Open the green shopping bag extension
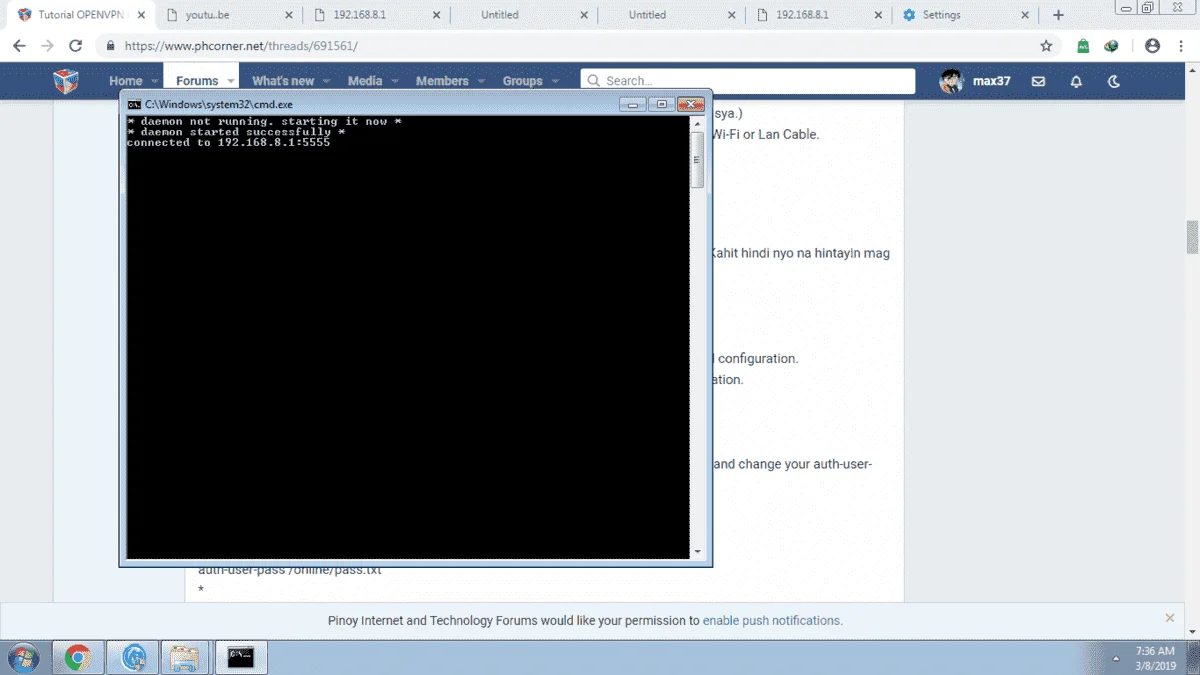Image resolution: width=1200 pixels, height=675 pixels. click(x=1083, y=46)
